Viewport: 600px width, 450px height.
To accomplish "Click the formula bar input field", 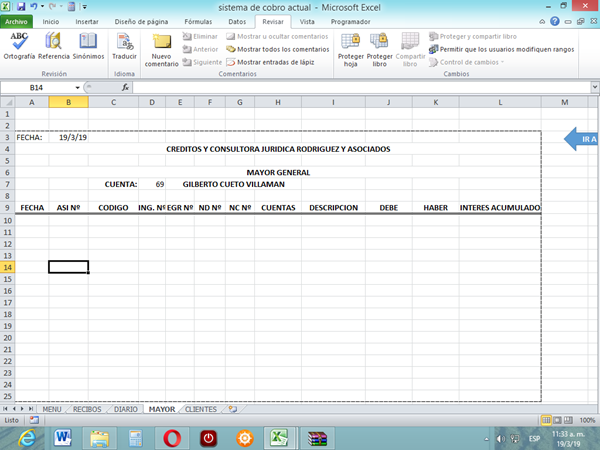I will pyautogui.click(x=350, y=88).
